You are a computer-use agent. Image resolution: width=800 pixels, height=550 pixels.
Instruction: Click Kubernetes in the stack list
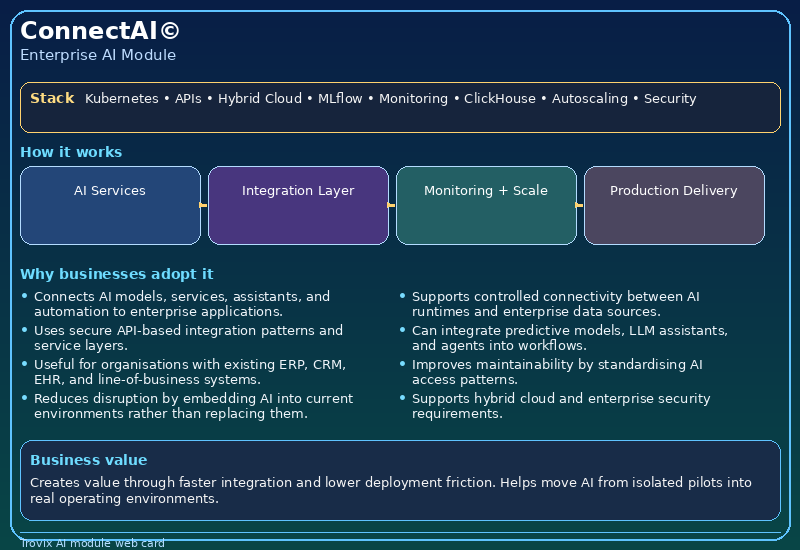pos(122,99)
